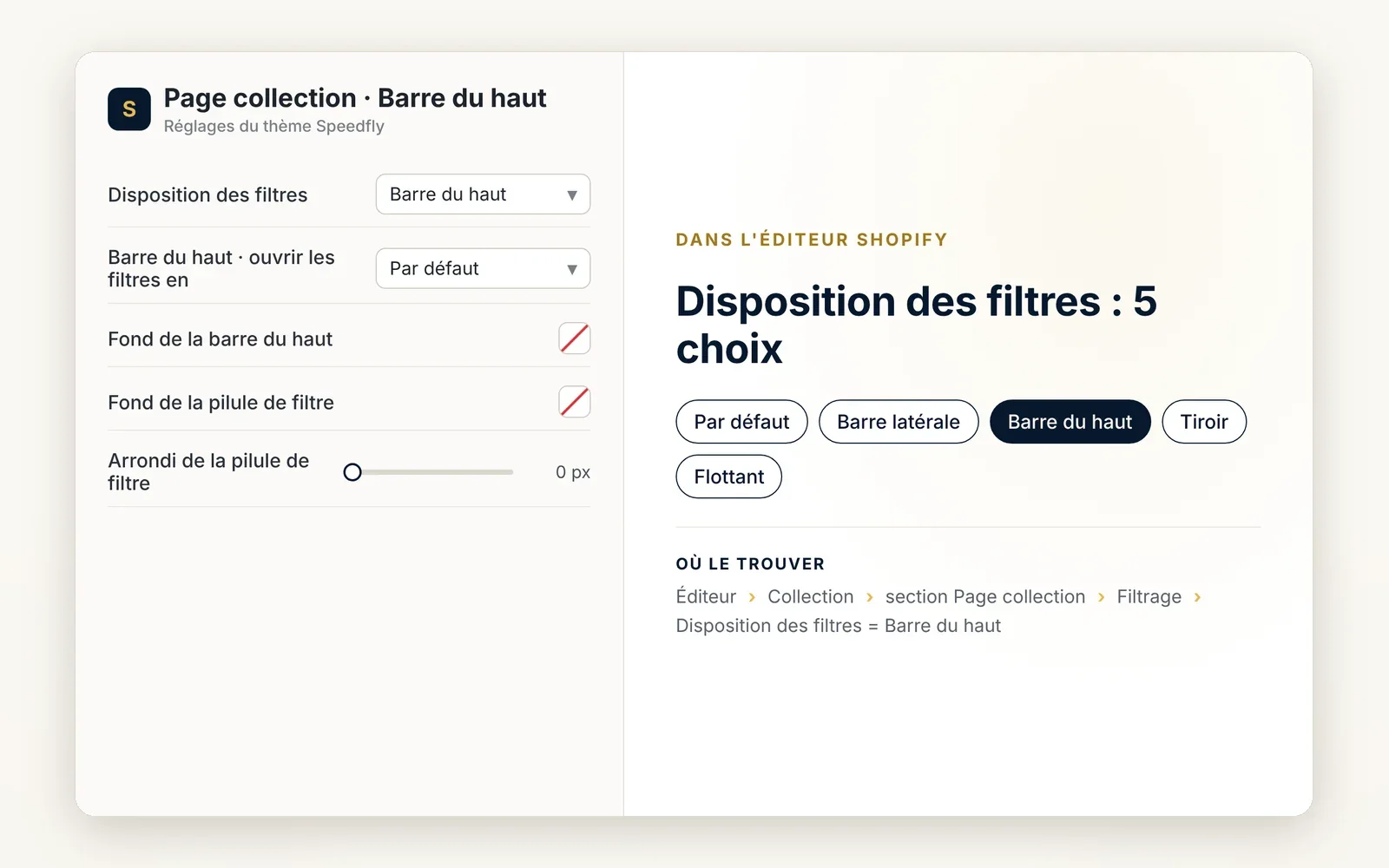Select the Par défaut pill

(x=741, y=422)
